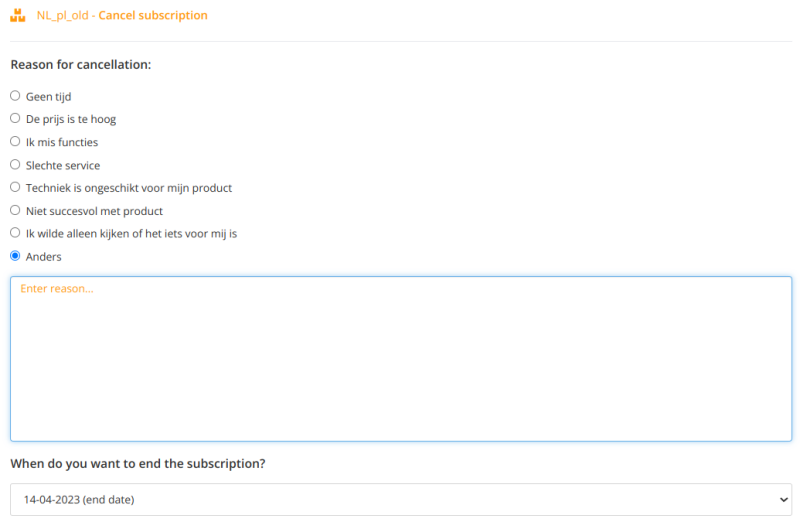
Task: Choose 'De prijs is te hoog' option
Action: (15, 118)
